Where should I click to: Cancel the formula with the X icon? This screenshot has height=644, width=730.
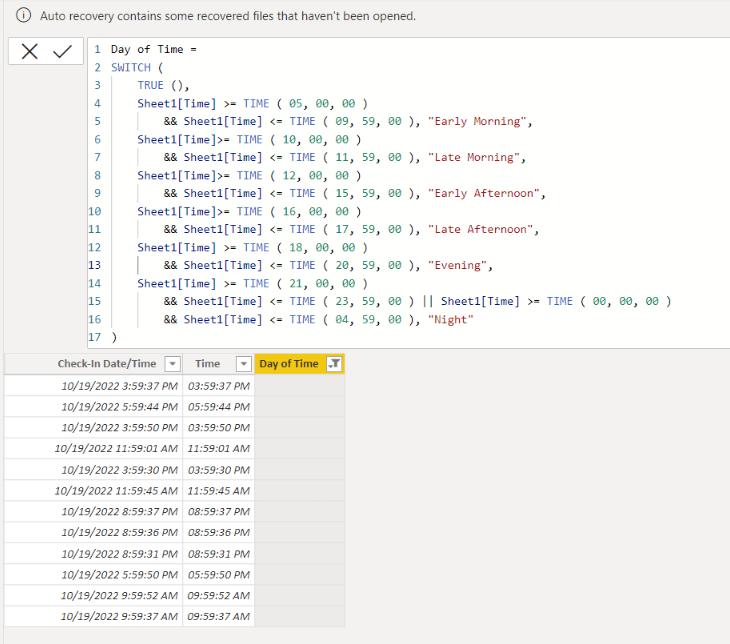29,51
